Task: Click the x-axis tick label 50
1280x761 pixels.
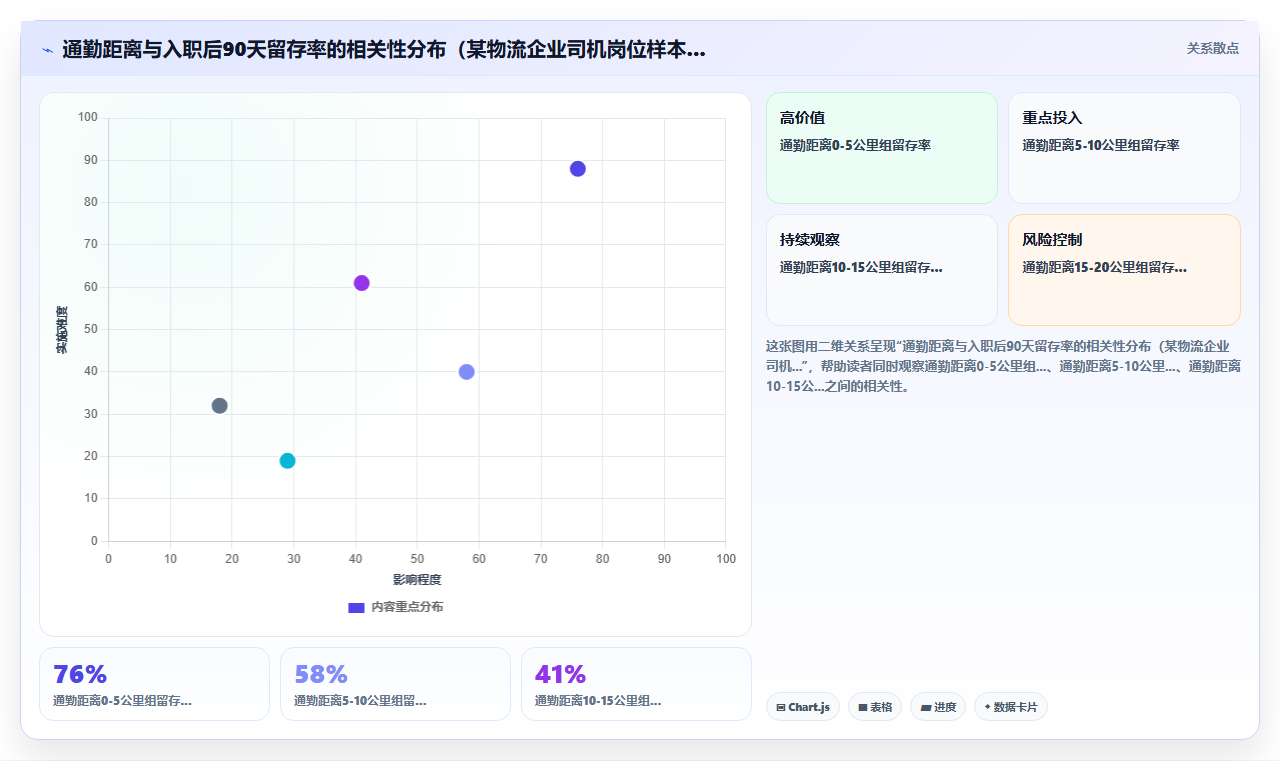Action: coord(417,559)
